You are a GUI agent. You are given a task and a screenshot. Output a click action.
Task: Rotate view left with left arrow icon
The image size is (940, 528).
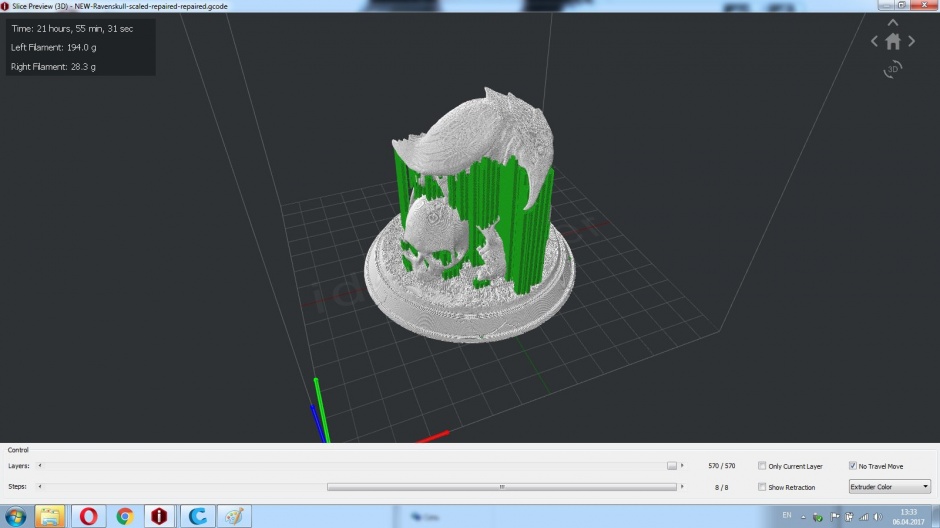click(x=874, y=41)
